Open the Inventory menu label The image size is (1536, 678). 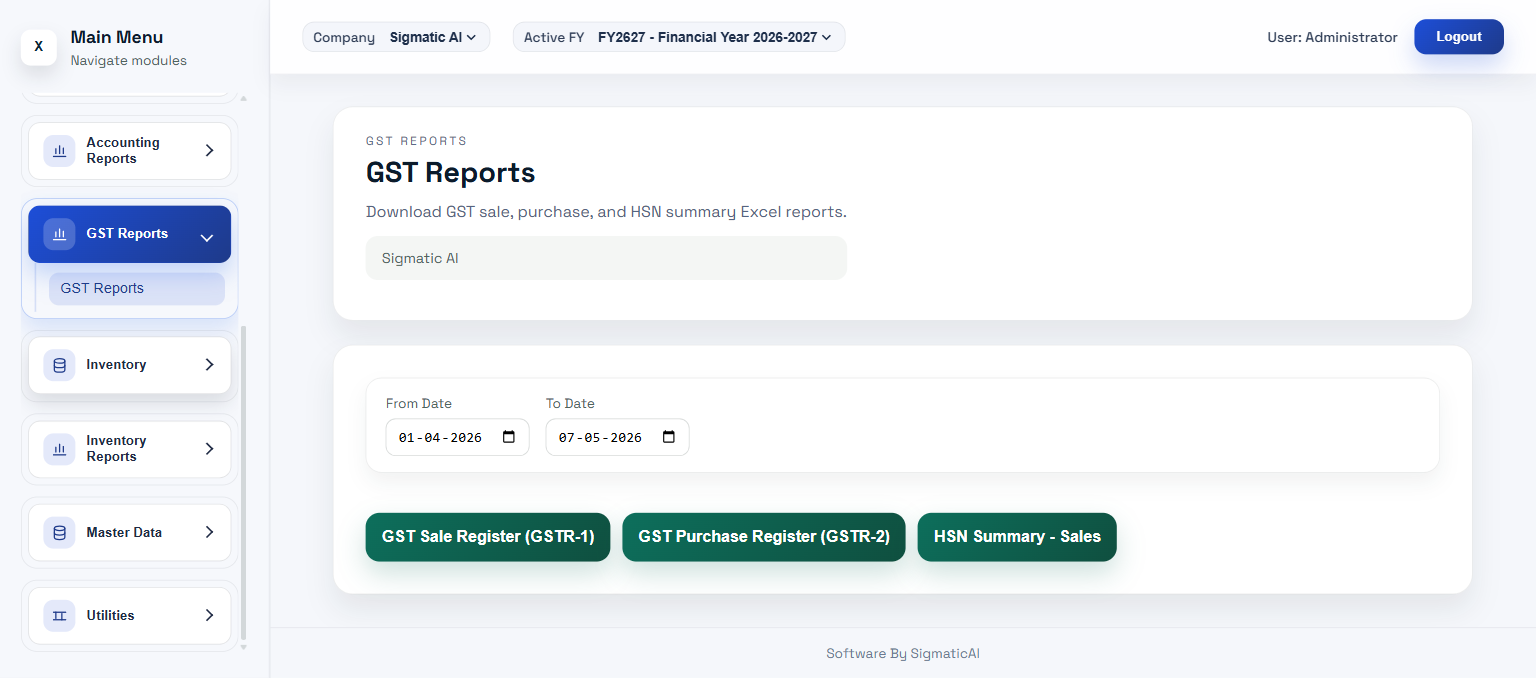pos(116,365)
